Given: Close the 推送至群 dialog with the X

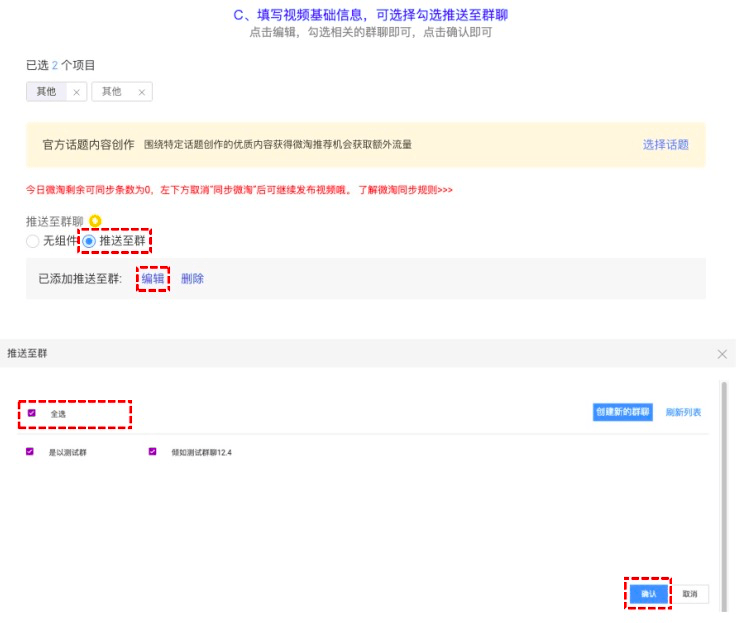Looking at the screenshot, I should point(722,354).
